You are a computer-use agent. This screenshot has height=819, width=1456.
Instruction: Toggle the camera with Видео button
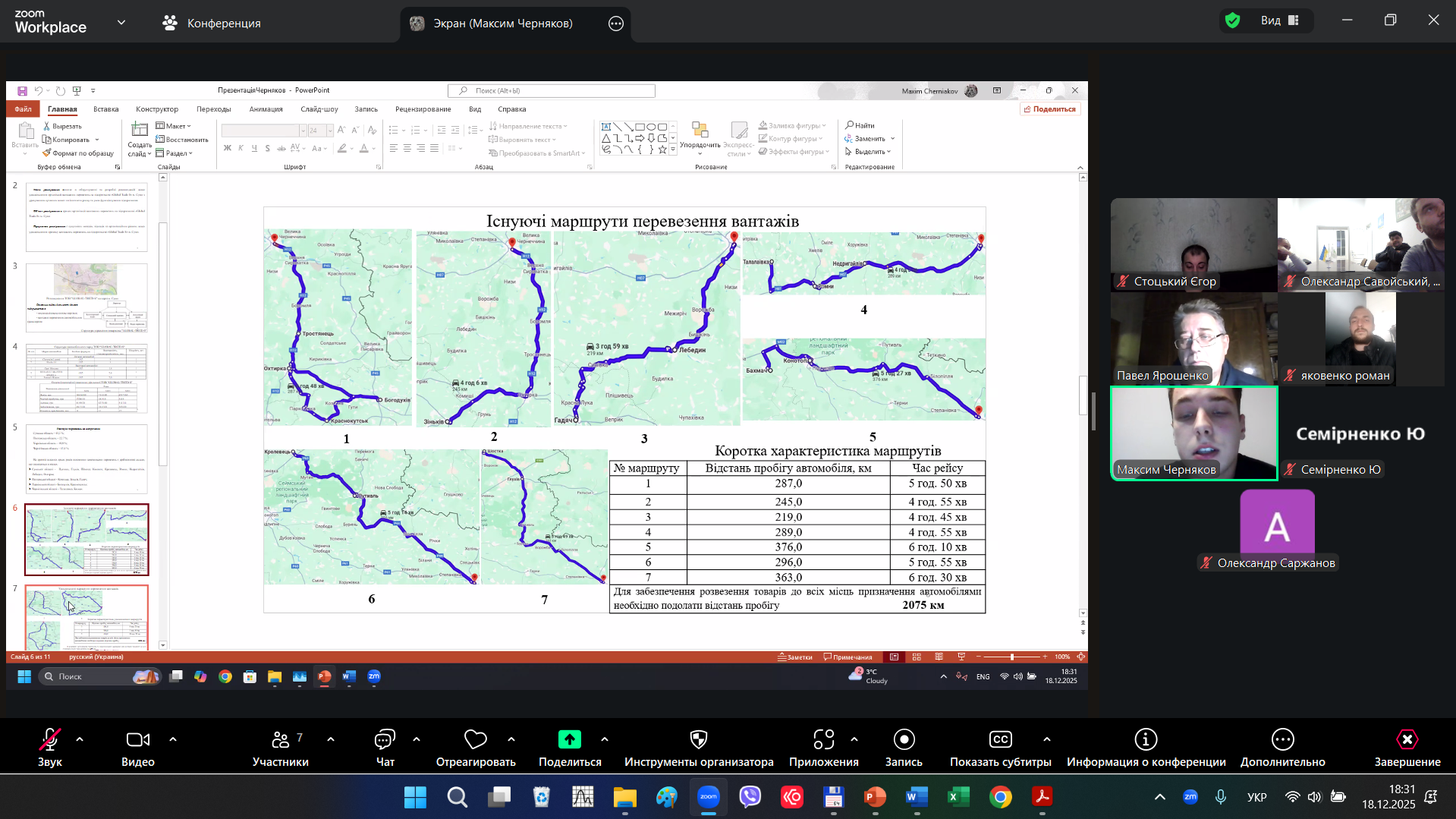137,740
